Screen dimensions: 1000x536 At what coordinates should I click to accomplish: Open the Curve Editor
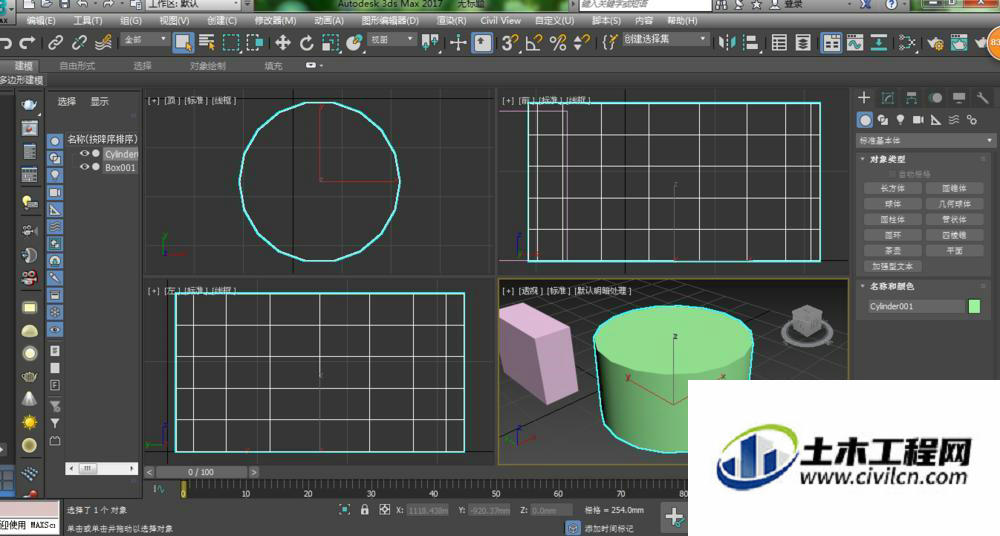pyautogui.click(x=855, y=43)
